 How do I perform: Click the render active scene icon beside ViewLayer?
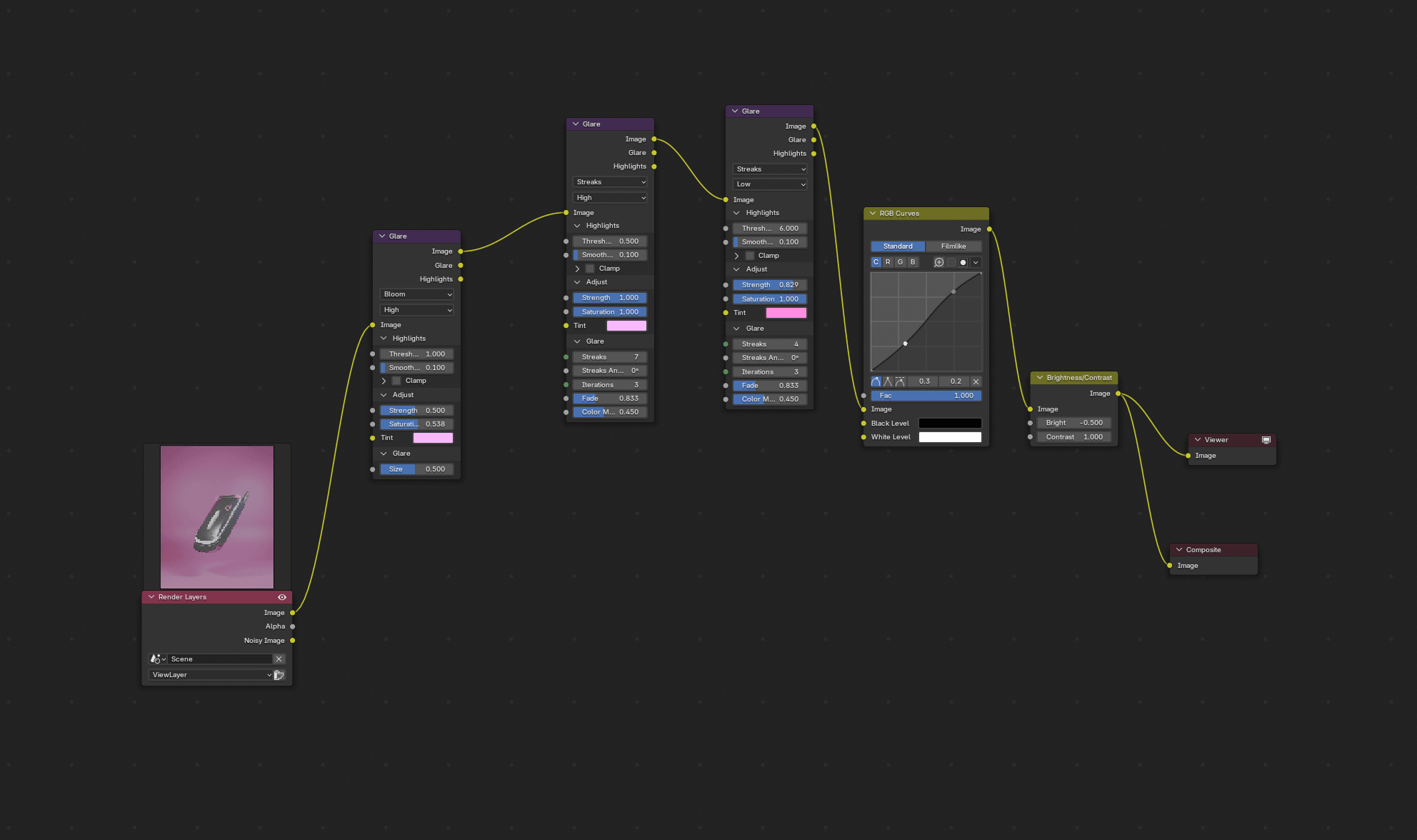(279, 675)
